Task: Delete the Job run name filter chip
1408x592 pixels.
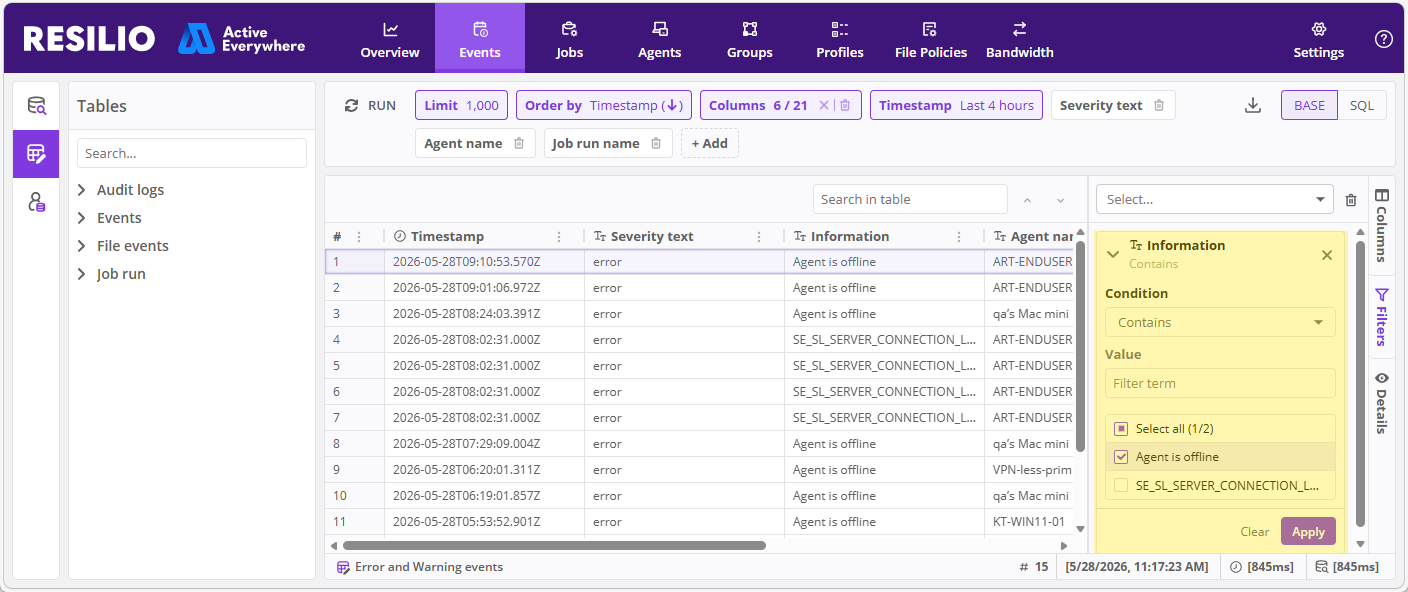Action: (x=656, y=143)
